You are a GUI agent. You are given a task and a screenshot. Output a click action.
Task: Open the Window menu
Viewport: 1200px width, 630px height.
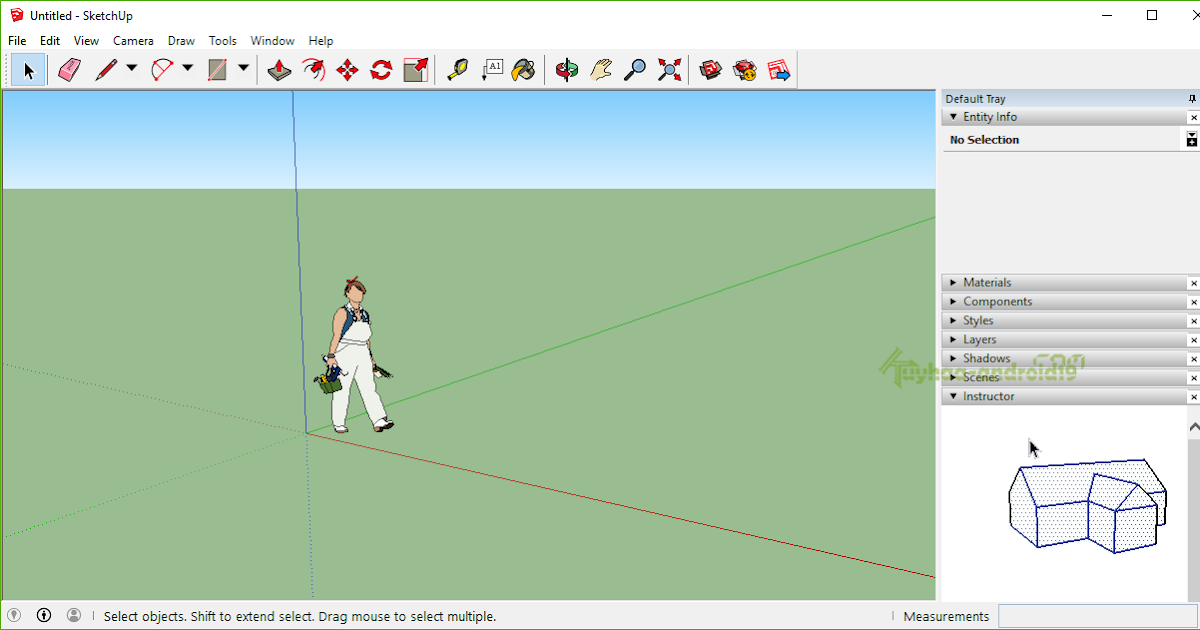point(272,41)
